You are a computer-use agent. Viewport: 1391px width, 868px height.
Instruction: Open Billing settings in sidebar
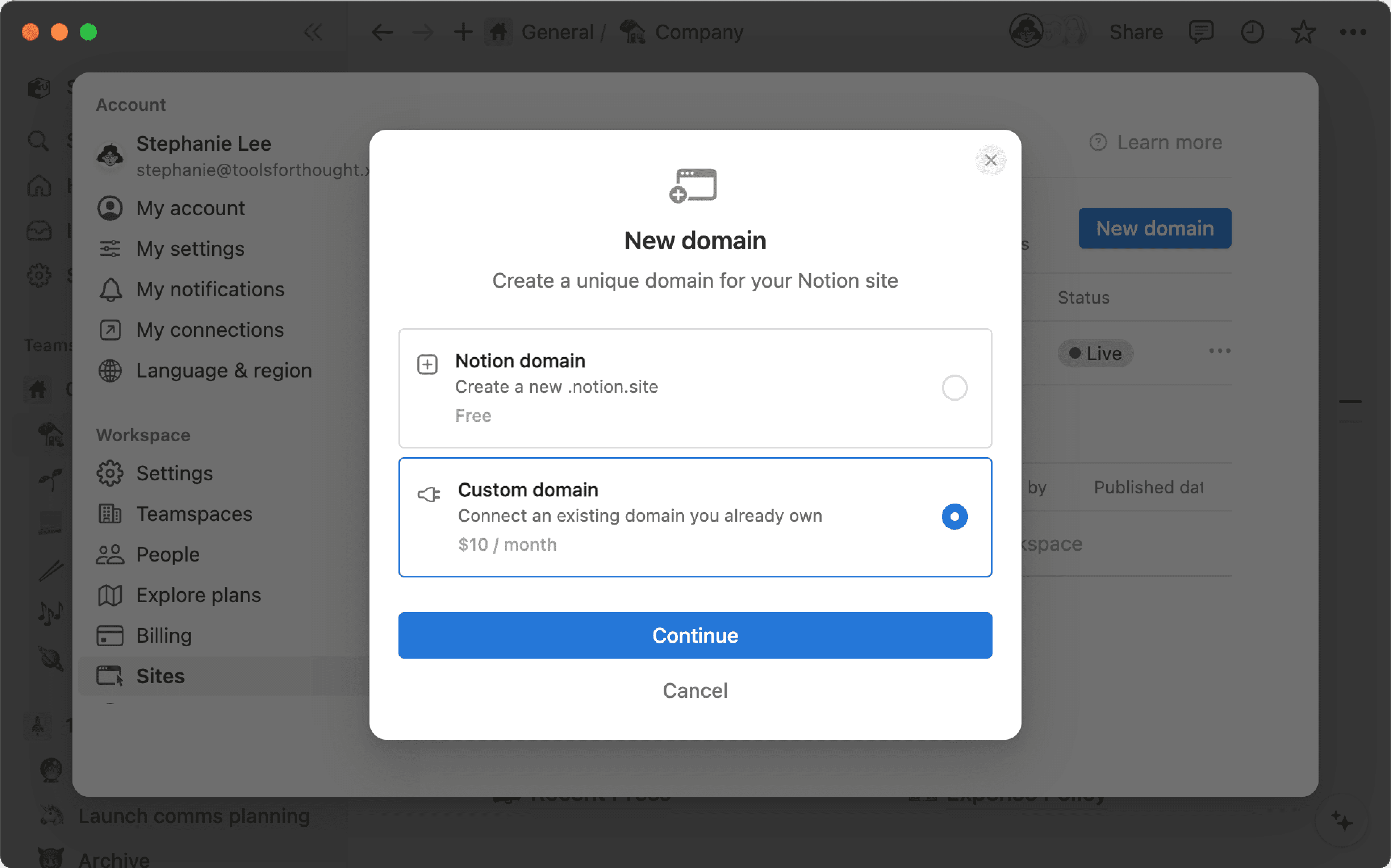pos(164,635)
